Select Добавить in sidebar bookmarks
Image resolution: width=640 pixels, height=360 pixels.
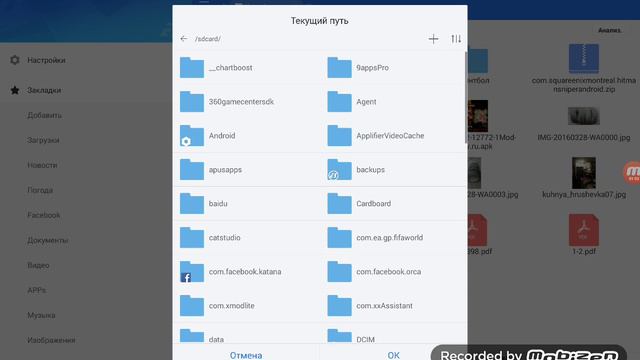(44, 116)
